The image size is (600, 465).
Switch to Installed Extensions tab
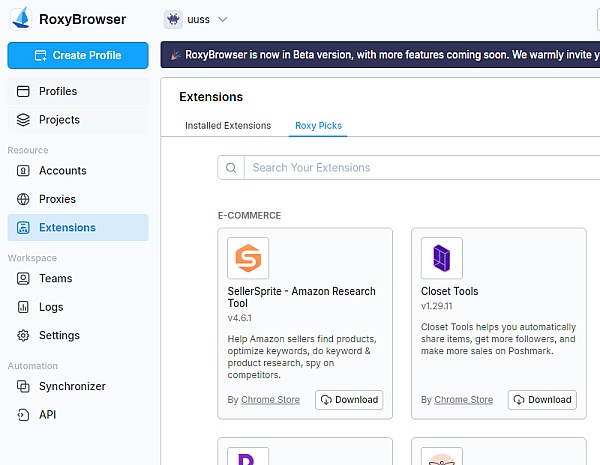(x=228, y=126)
